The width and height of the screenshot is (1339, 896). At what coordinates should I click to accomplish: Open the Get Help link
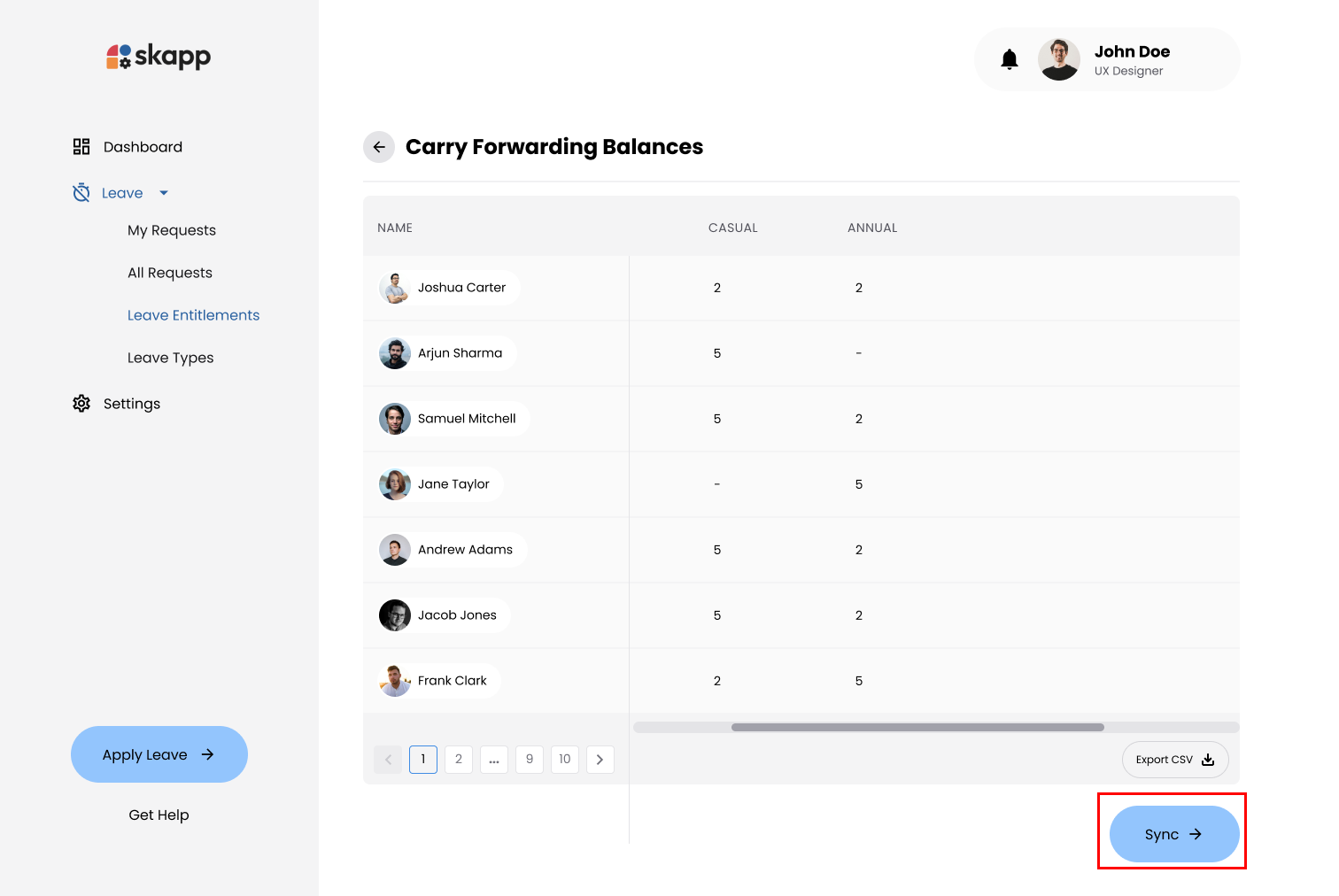coord(159,815)
